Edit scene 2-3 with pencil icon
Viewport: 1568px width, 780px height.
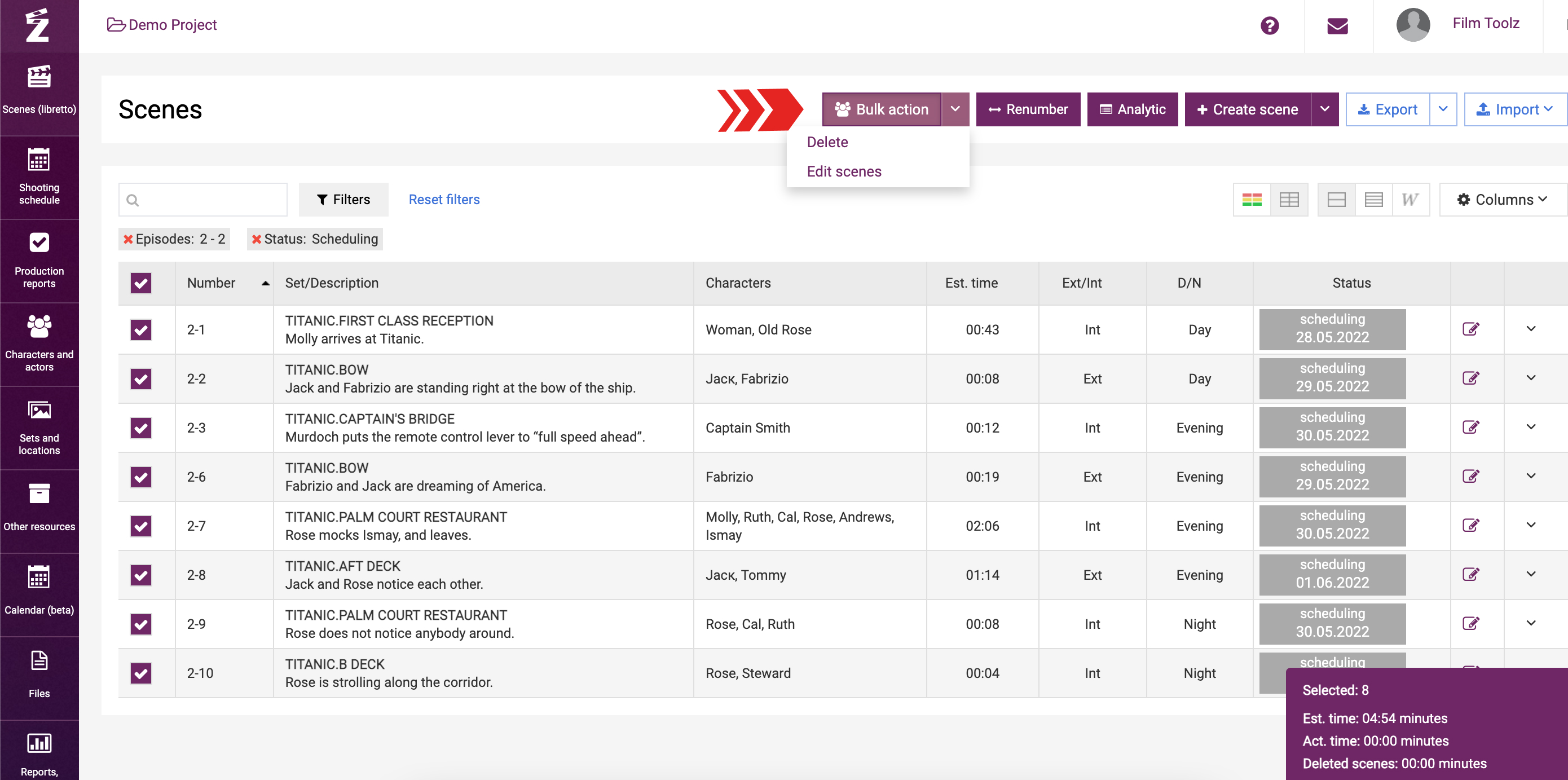1470,427
